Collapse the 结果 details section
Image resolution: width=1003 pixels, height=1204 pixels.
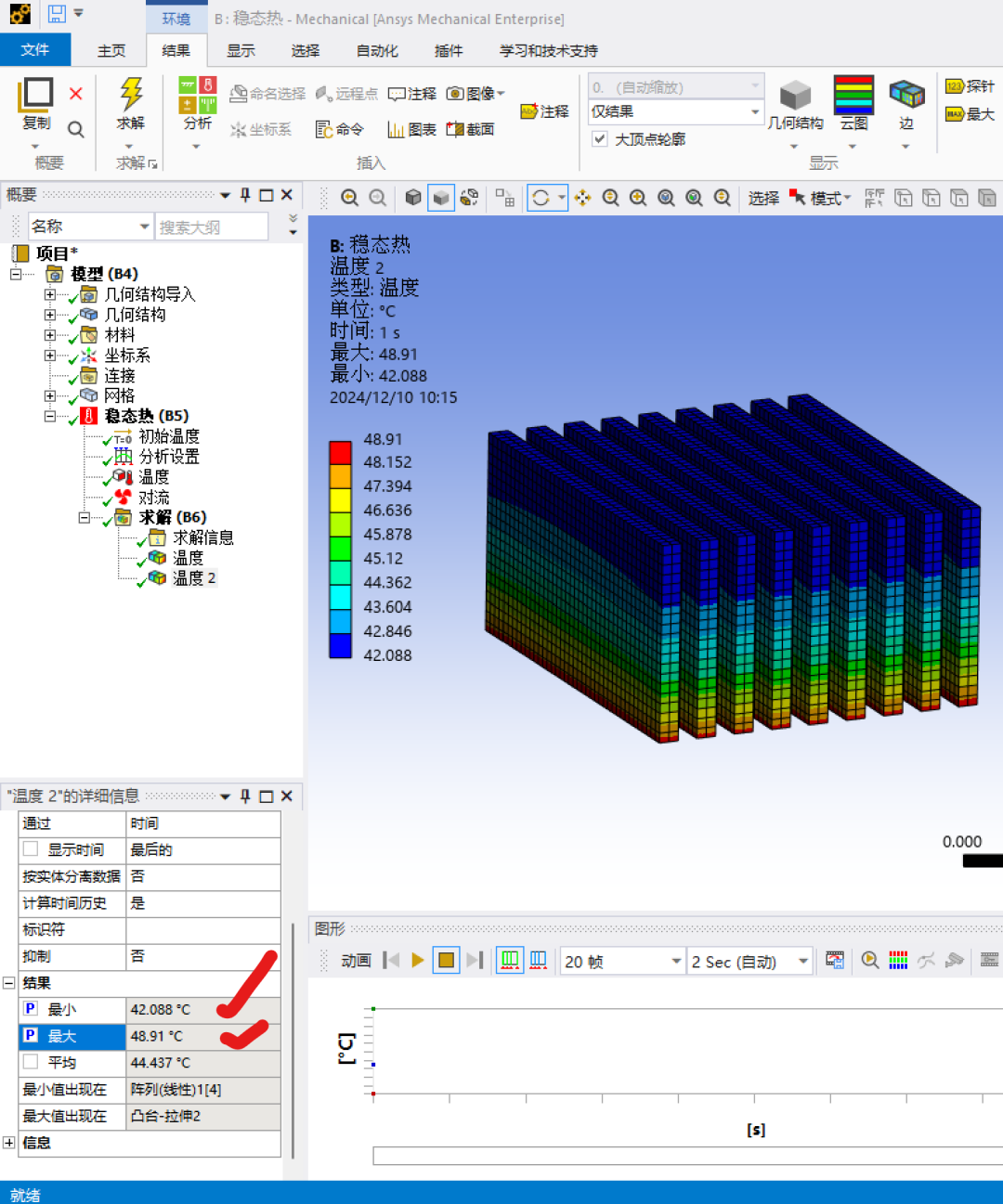8,982
